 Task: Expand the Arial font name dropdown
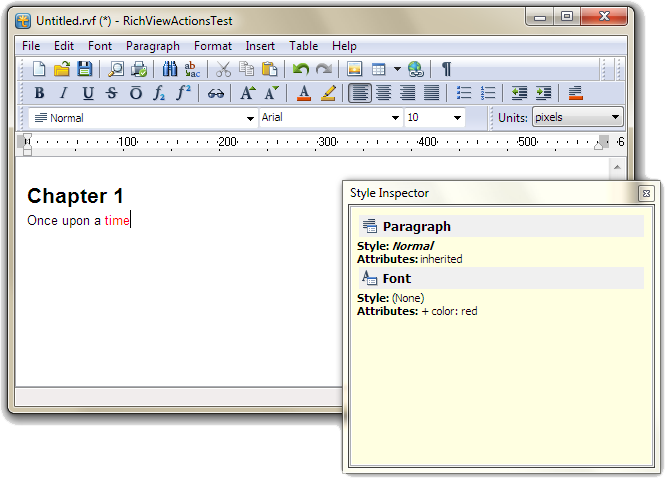(395, 118)
